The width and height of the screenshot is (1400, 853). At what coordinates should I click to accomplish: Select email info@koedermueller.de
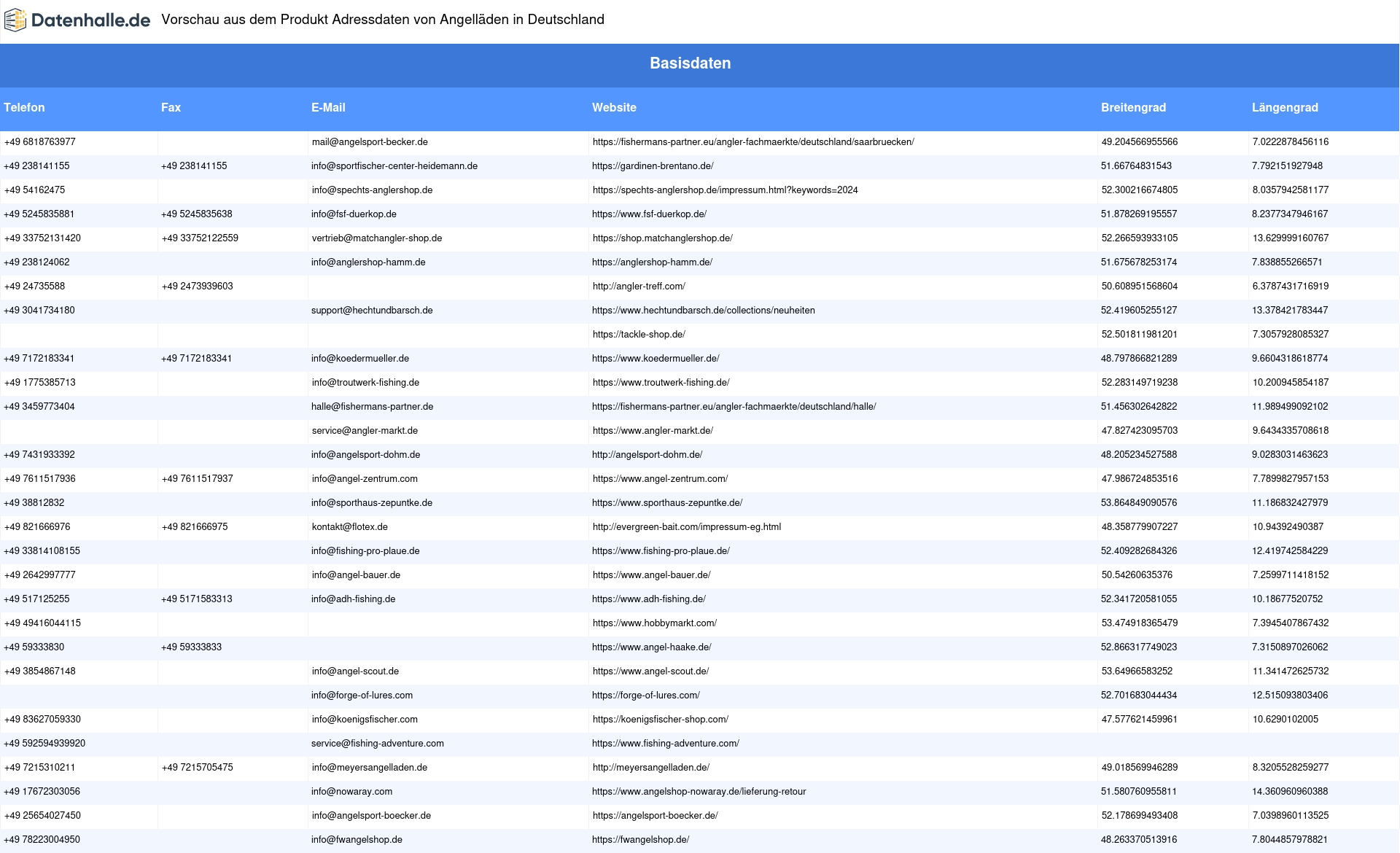point(360,359)
